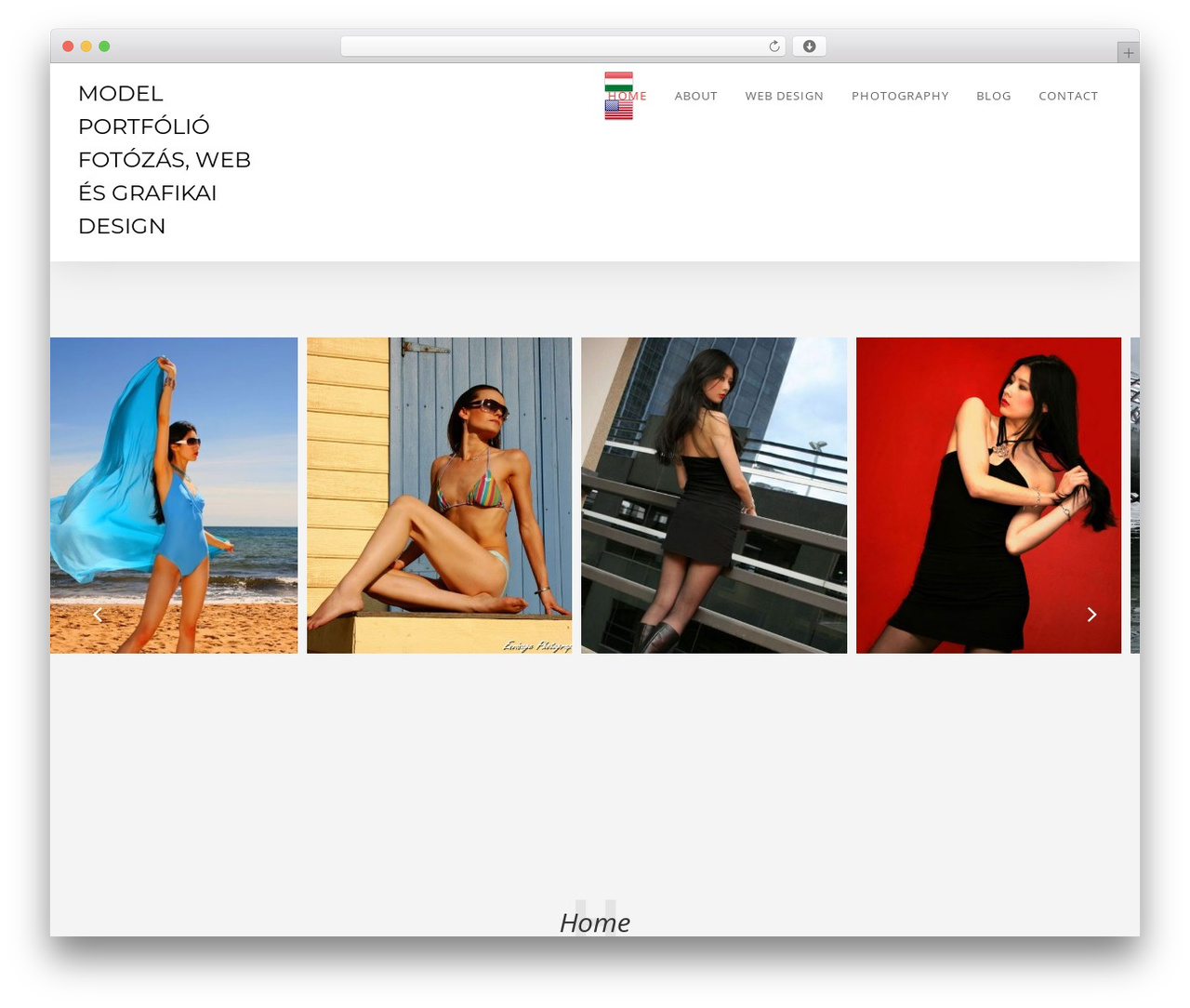
Task: Maximize the browser with green button
Action: (104, 46)
